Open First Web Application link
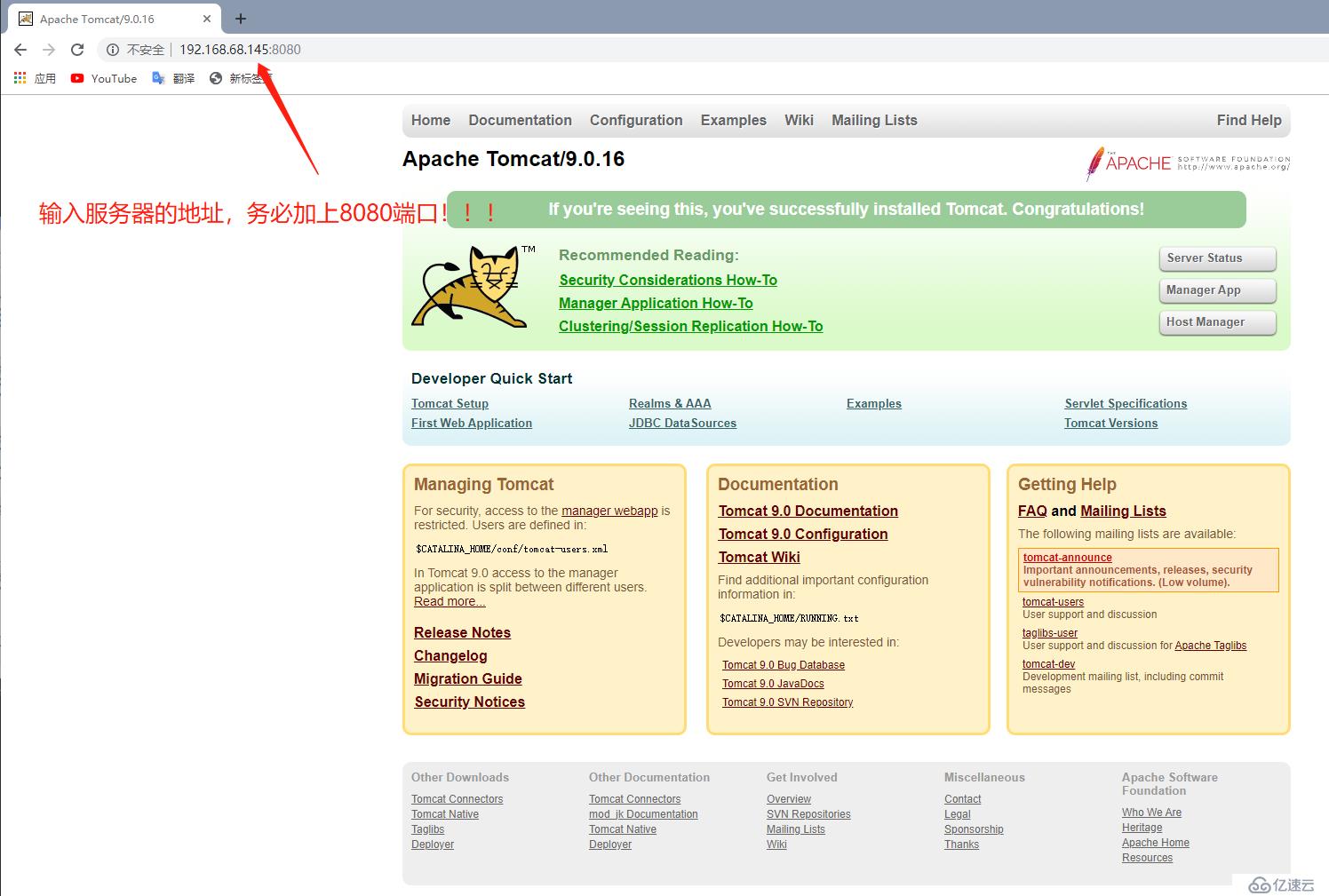The height and width of the screenshot is (896, 1329). (472, 423)
